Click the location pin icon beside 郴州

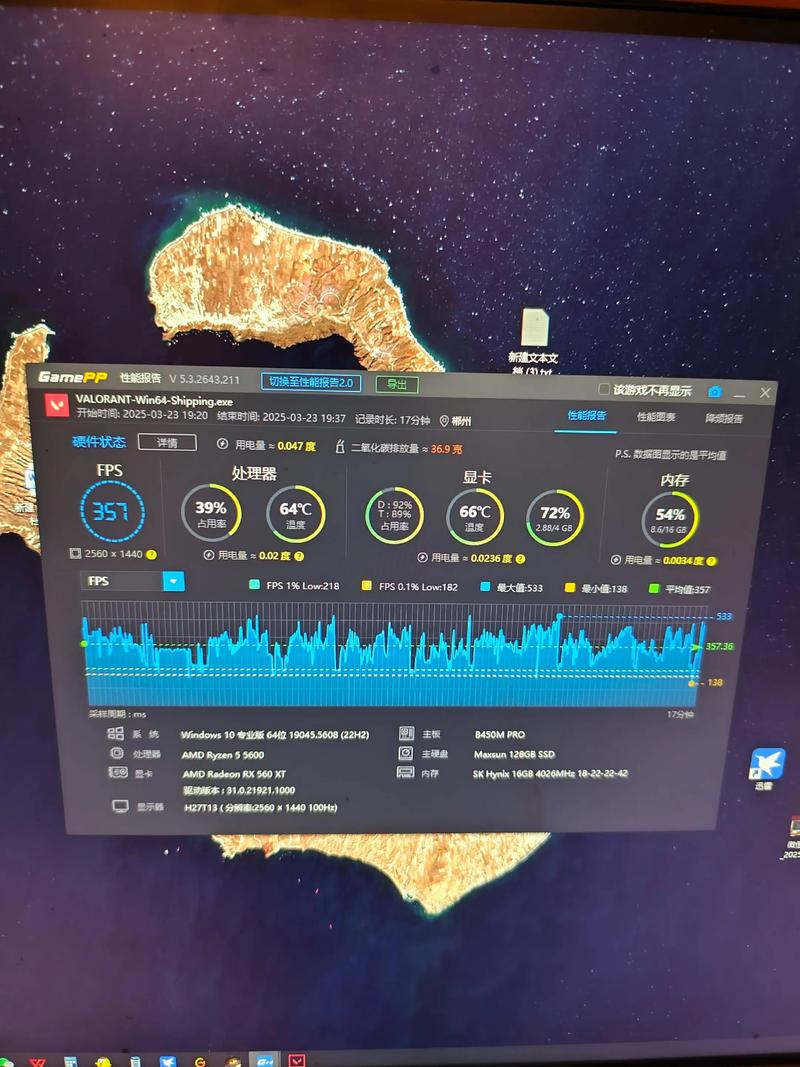tap(443, 421)
